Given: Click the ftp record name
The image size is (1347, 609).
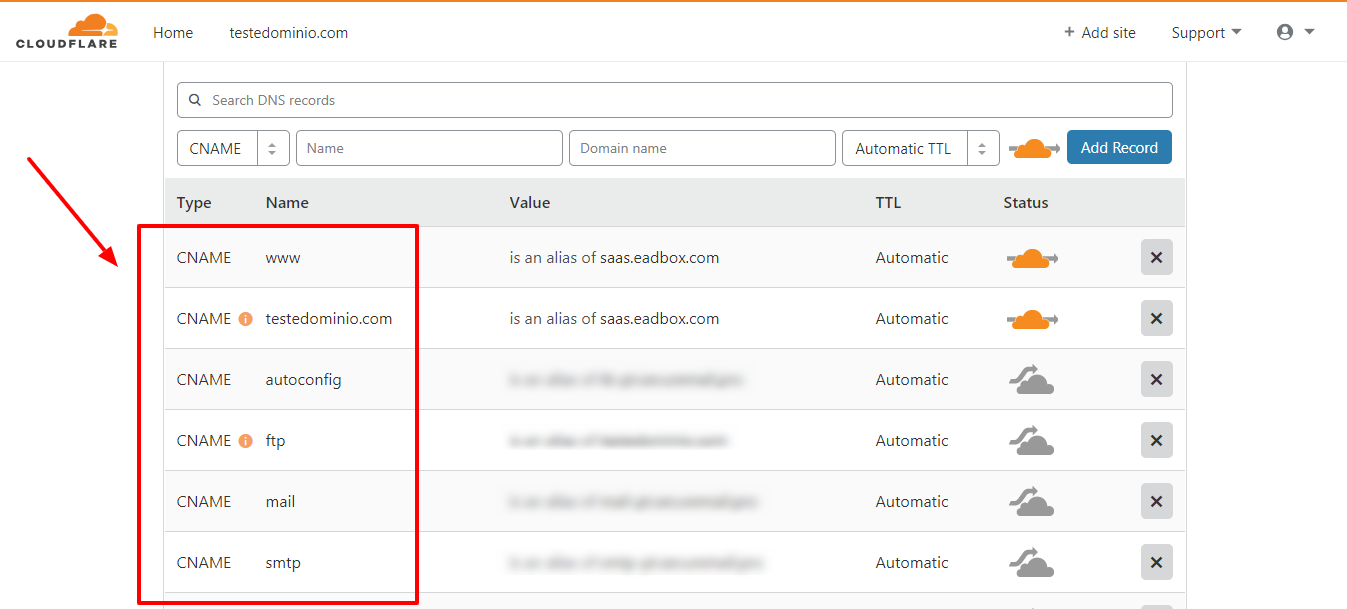Looking at the screenshot, I should pos(275,441).
